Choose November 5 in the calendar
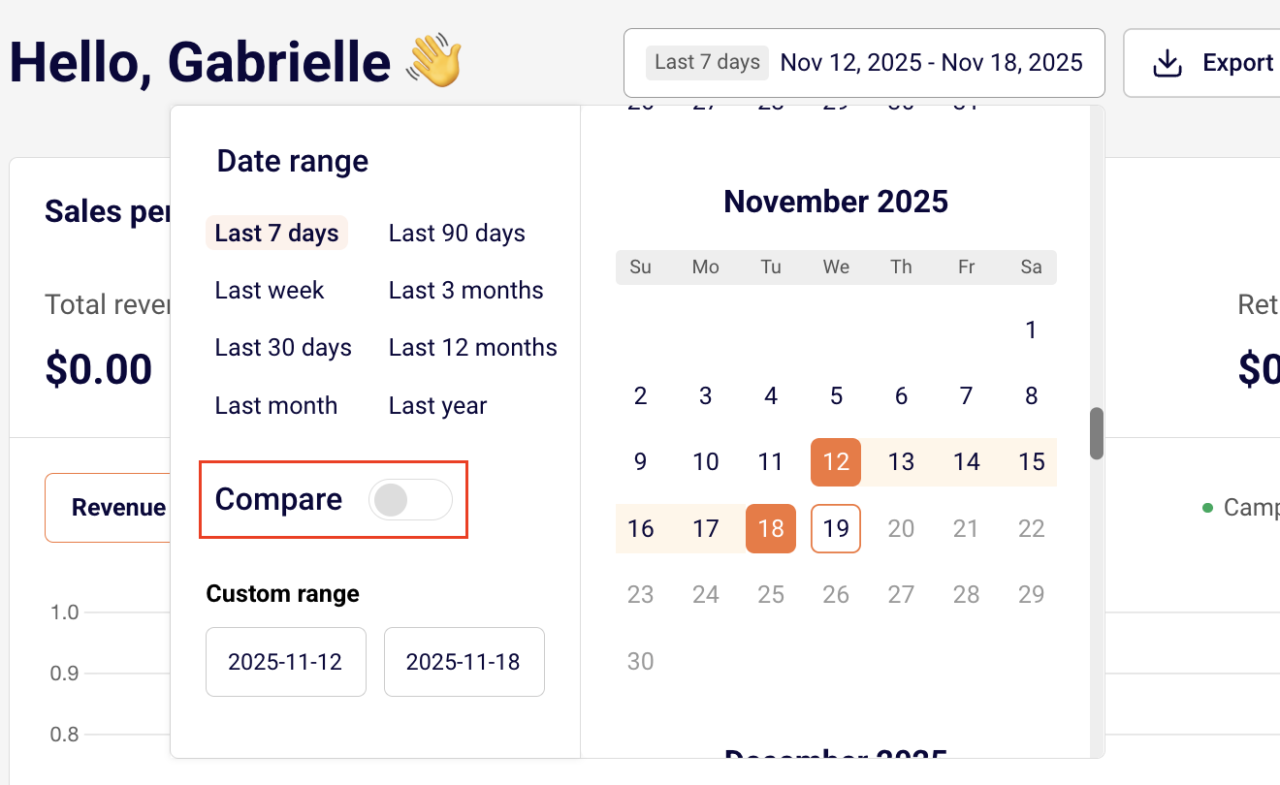 836,396
